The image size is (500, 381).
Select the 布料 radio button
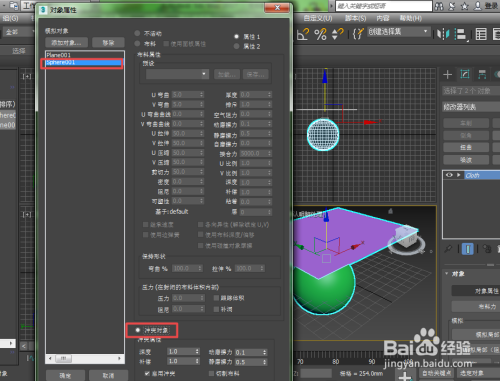tap(137, 44)
